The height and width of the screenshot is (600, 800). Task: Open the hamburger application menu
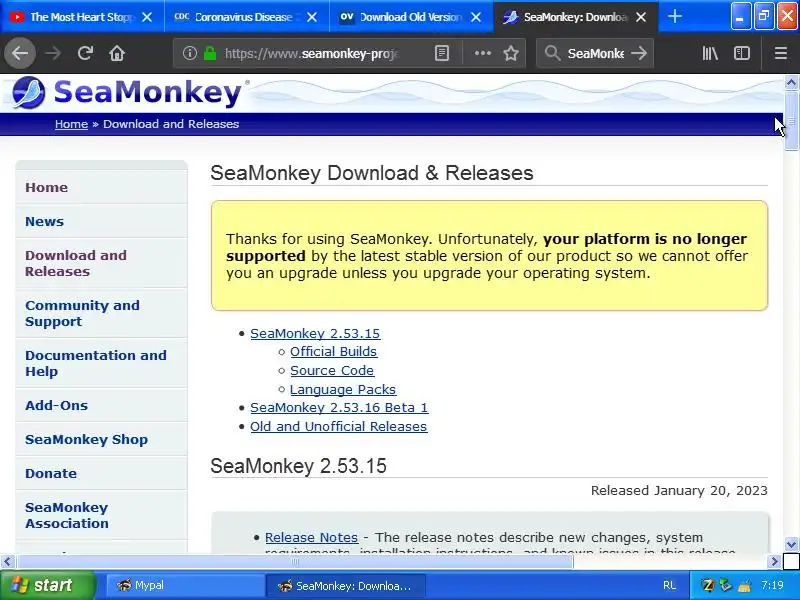pyautogui.click(x=781, y=53)
